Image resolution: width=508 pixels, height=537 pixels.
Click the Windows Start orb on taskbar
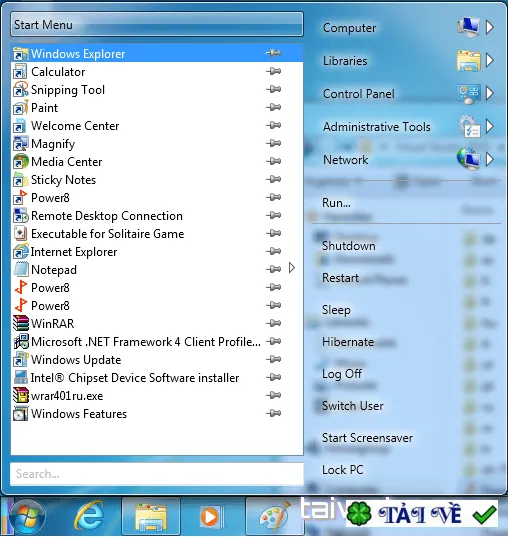tap(27, 517)
